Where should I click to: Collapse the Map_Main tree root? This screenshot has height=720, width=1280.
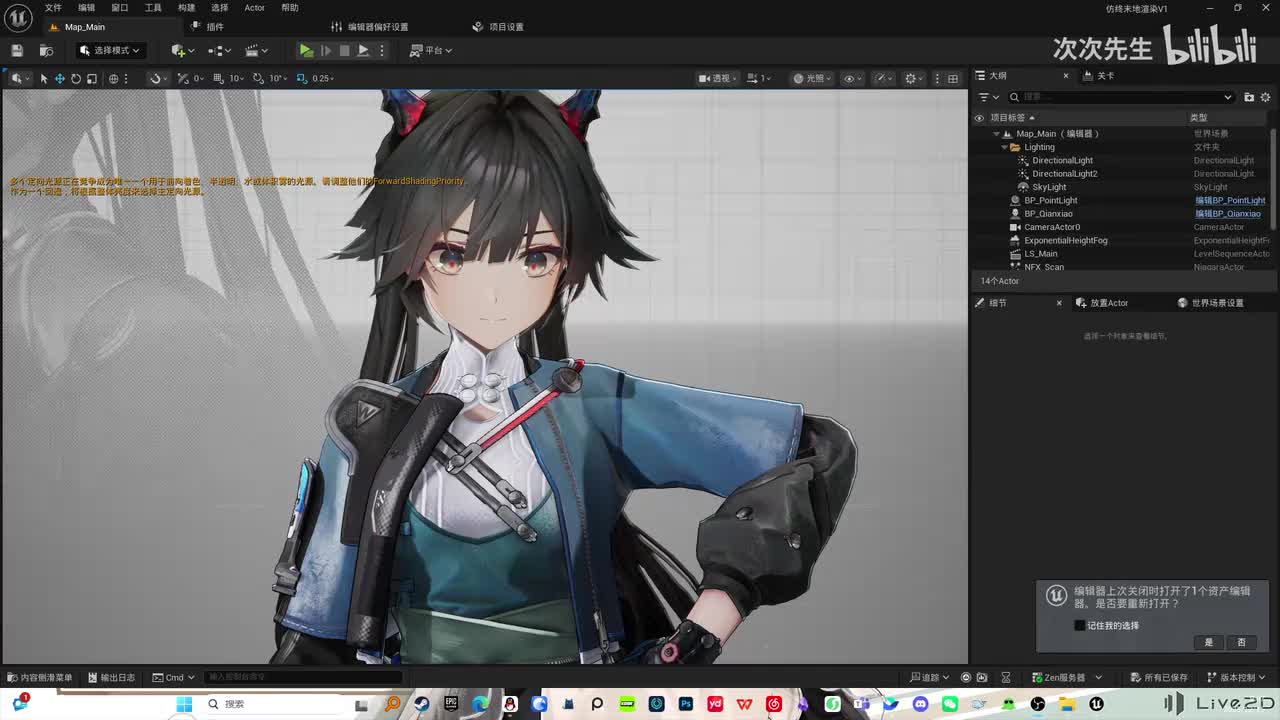pyautogui.click(x=996, y=134)
